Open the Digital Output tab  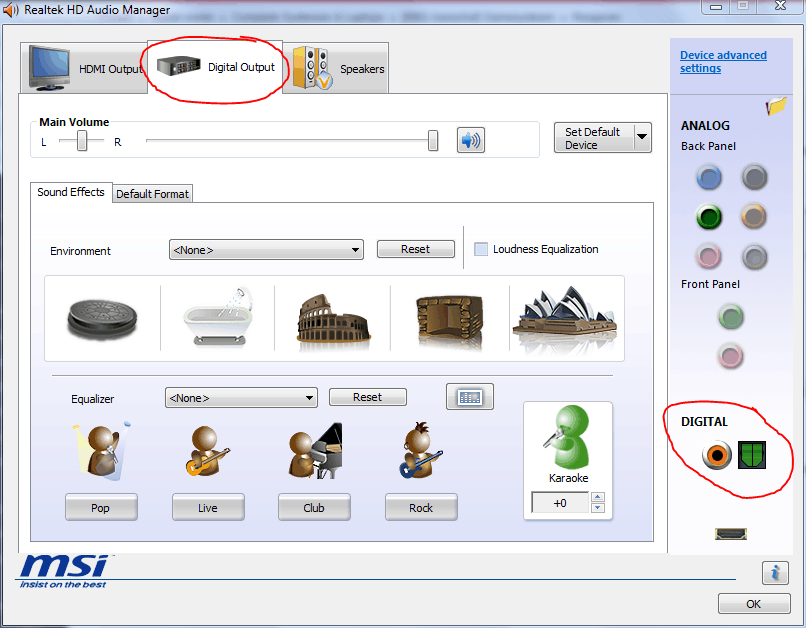click(x=215, y=67)
